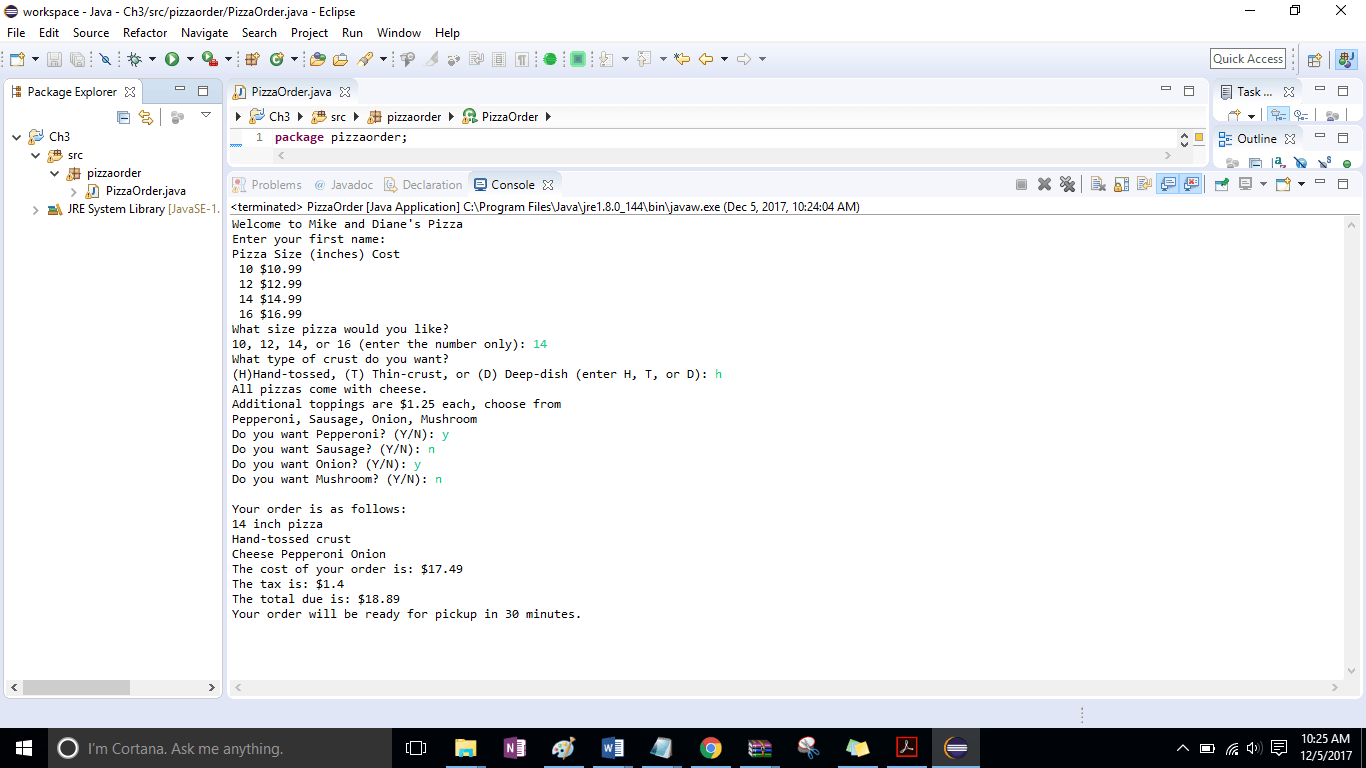This screenshot has height=768, width=1366.
Task: Open the Run button dropdown arrow
Action: click(189, 60)
